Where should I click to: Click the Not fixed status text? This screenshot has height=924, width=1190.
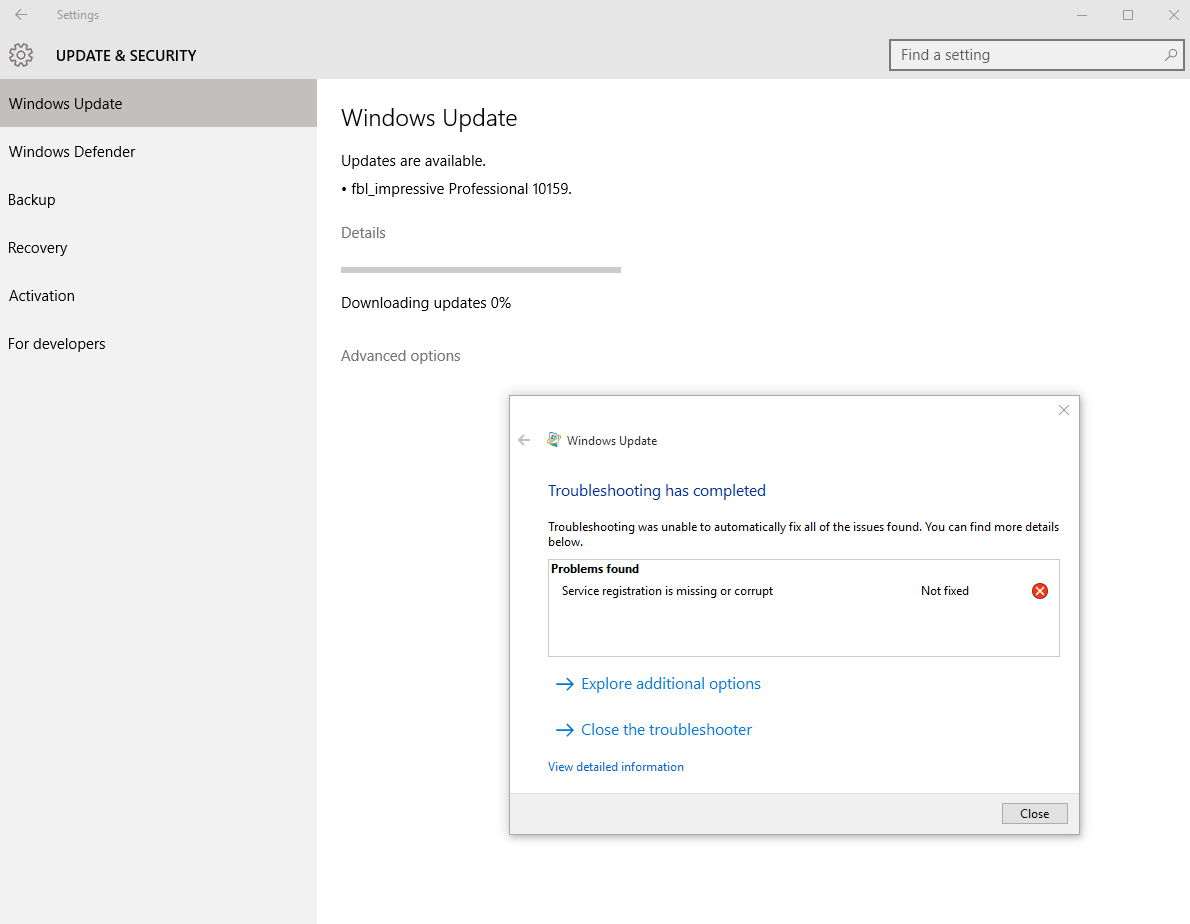coord(945,591)
